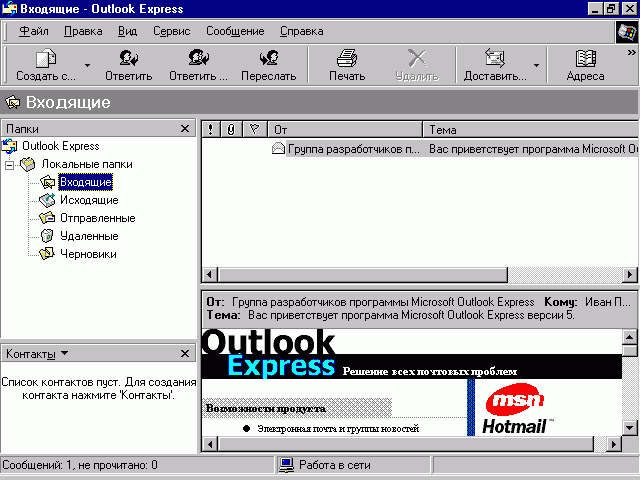This screenshot has width=640, height=480.
Task: Select the Входящие folder
Action: (x=85, y=182)
